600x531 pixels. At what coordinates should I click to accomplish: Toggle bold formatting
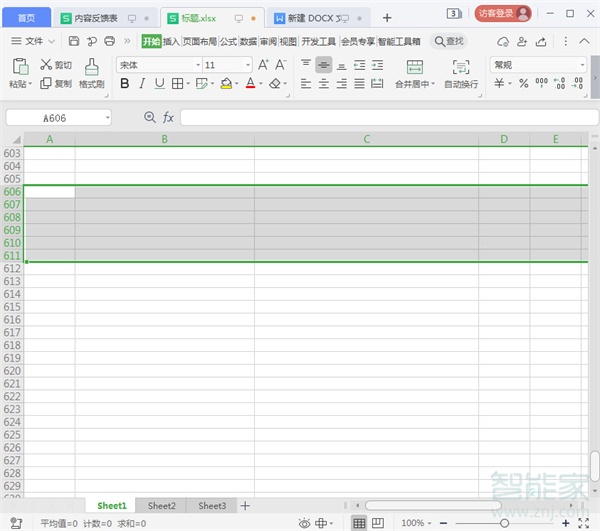click(x=125, y=84)
